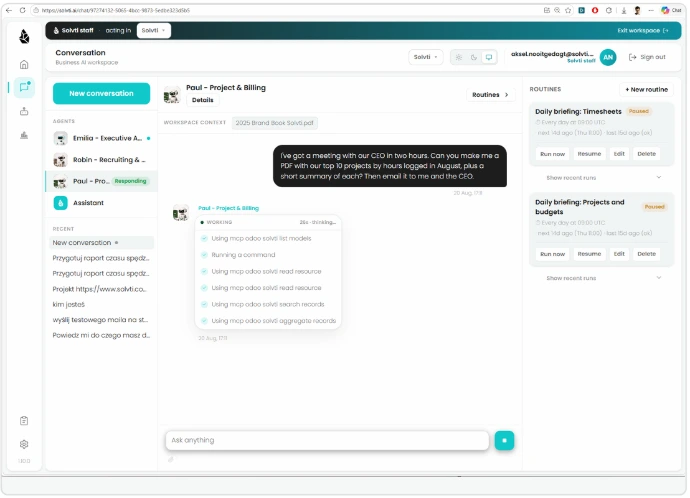Start a New conversation
690x498 pixels.
[101, 93]
